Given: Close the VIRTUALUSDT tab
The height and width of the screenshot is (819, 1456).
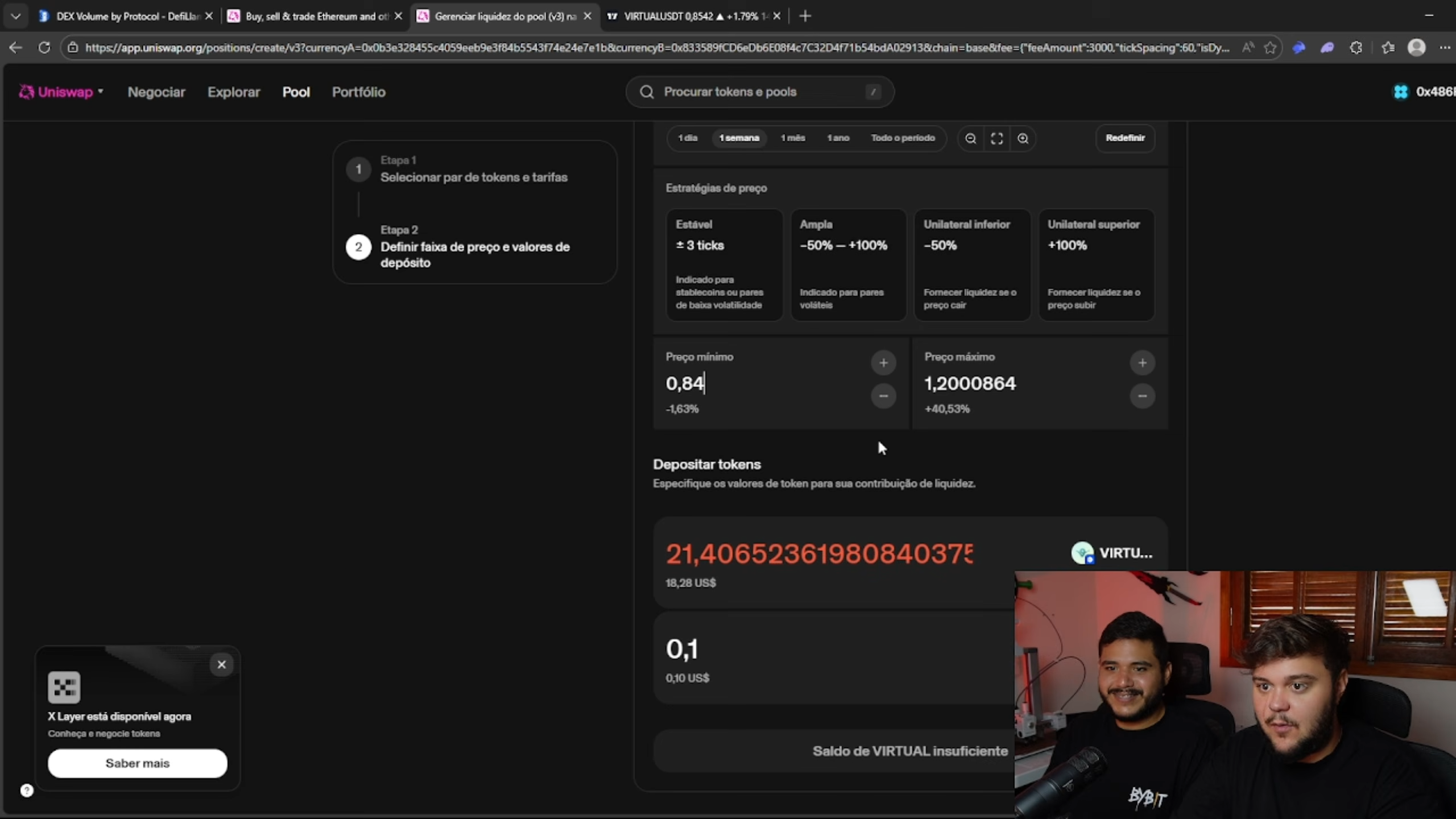Looking at the screenshot, I should pyautogui.click(x=777, y=16).
